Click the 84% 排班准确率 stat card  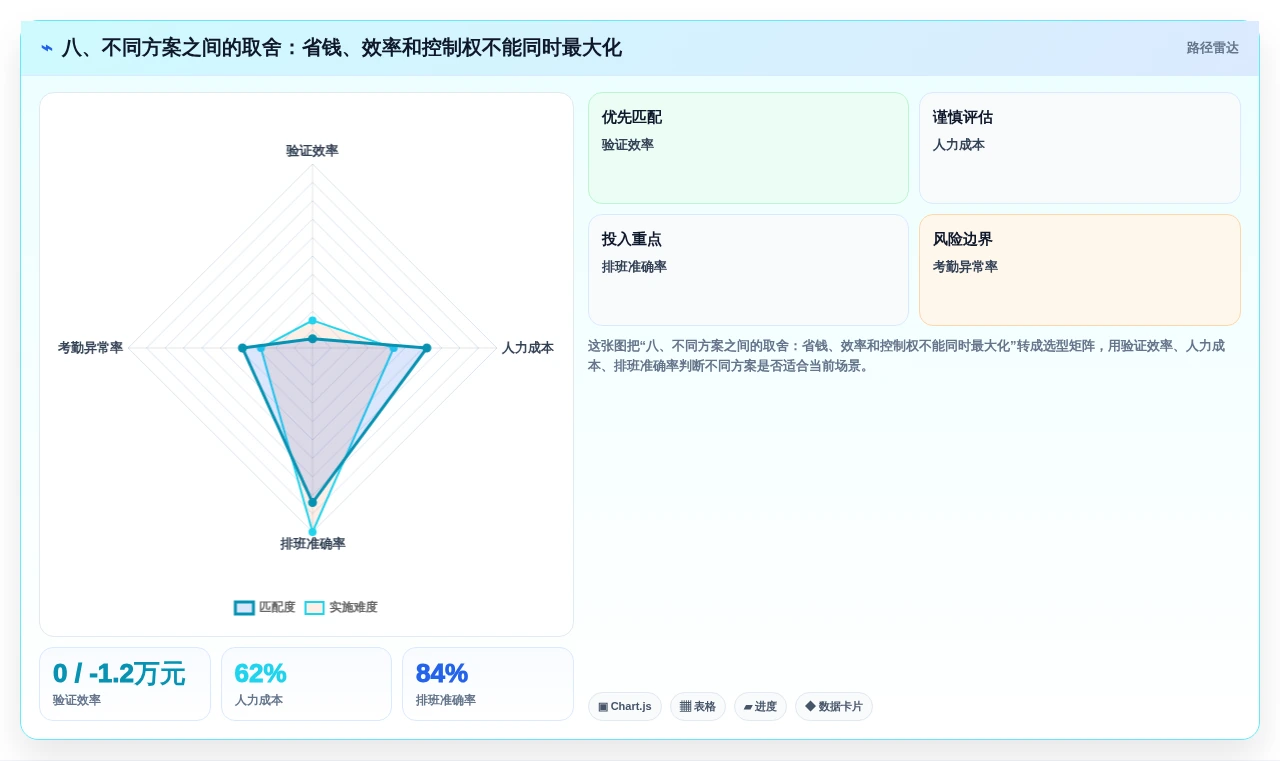click(x=488, y=684)
